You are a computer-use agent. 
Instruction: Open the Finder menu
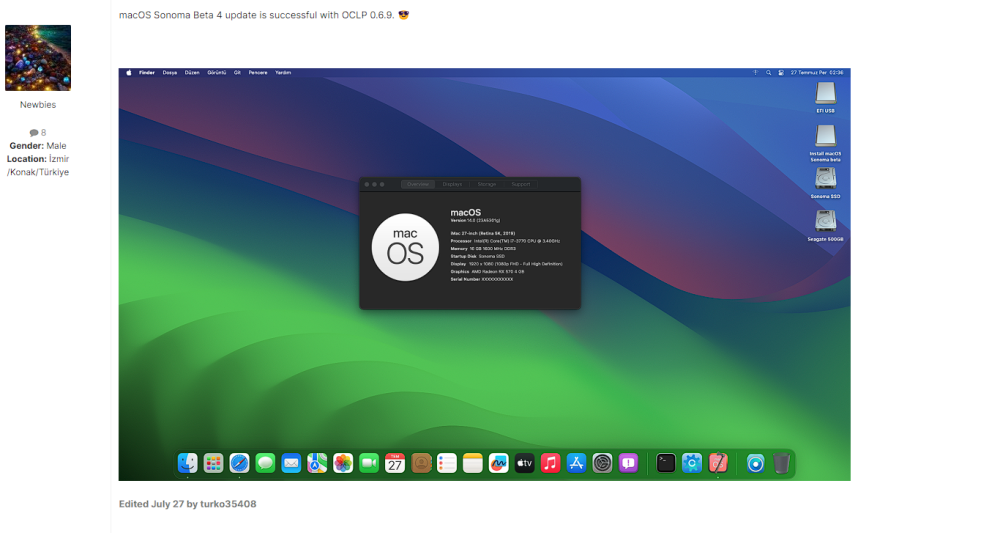[147, 73]
